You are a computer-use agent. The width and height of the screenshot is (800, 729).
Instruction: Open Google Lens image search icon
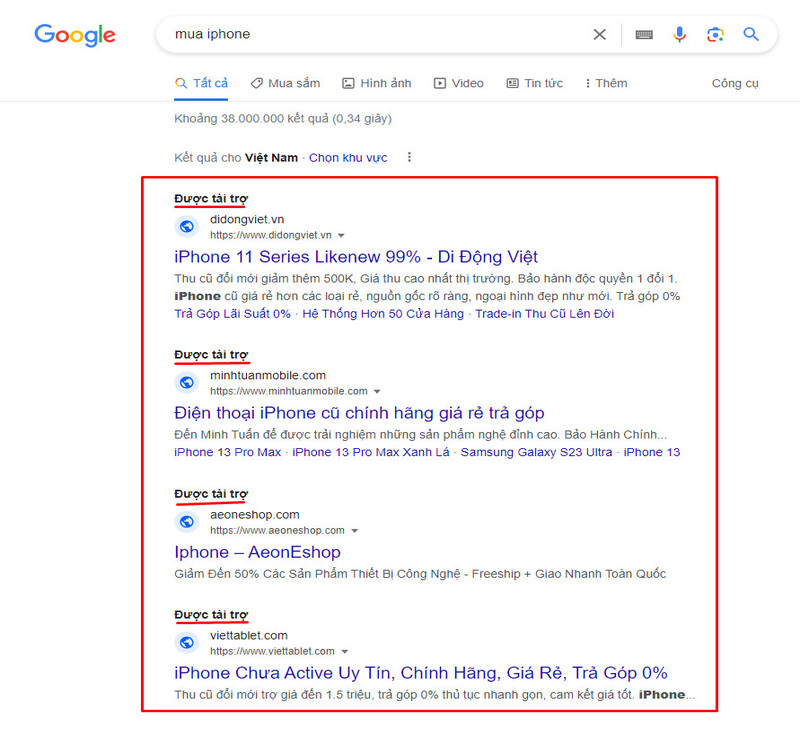715,35
